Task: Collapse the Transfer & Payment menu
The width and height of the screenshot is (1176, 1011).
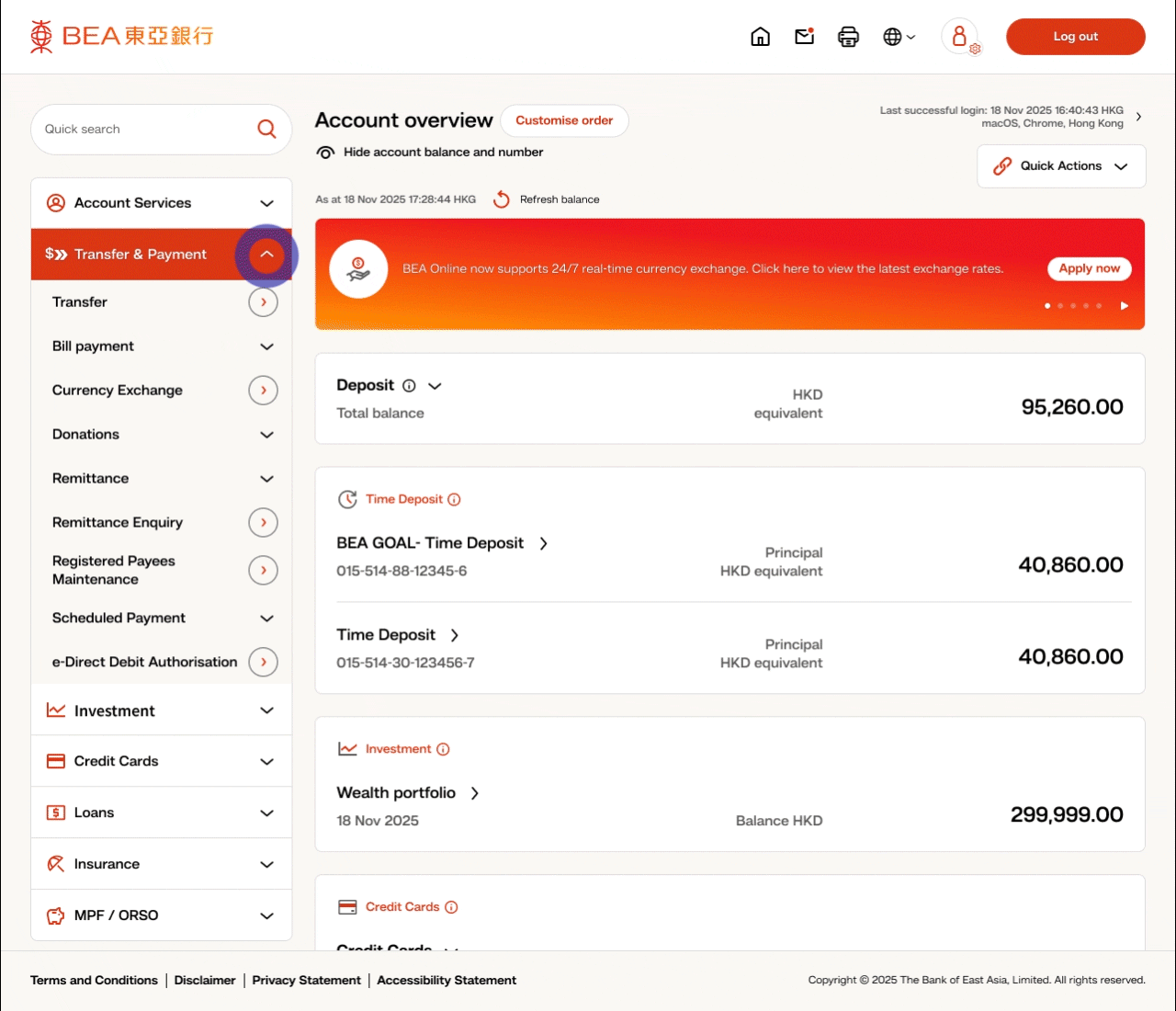Action: (x=266, y=255)
